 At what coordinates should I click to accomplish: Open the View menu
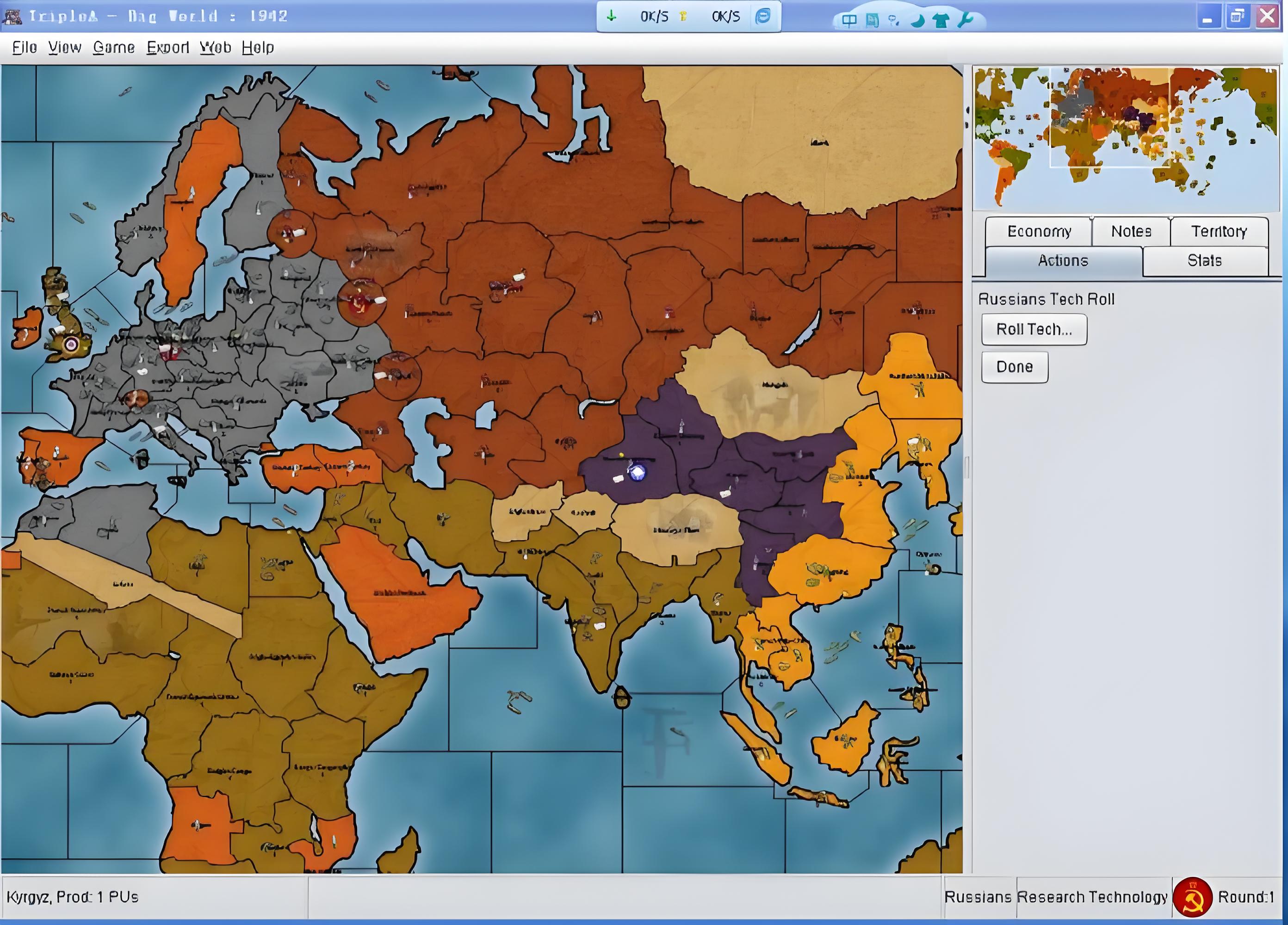point(65,48)
